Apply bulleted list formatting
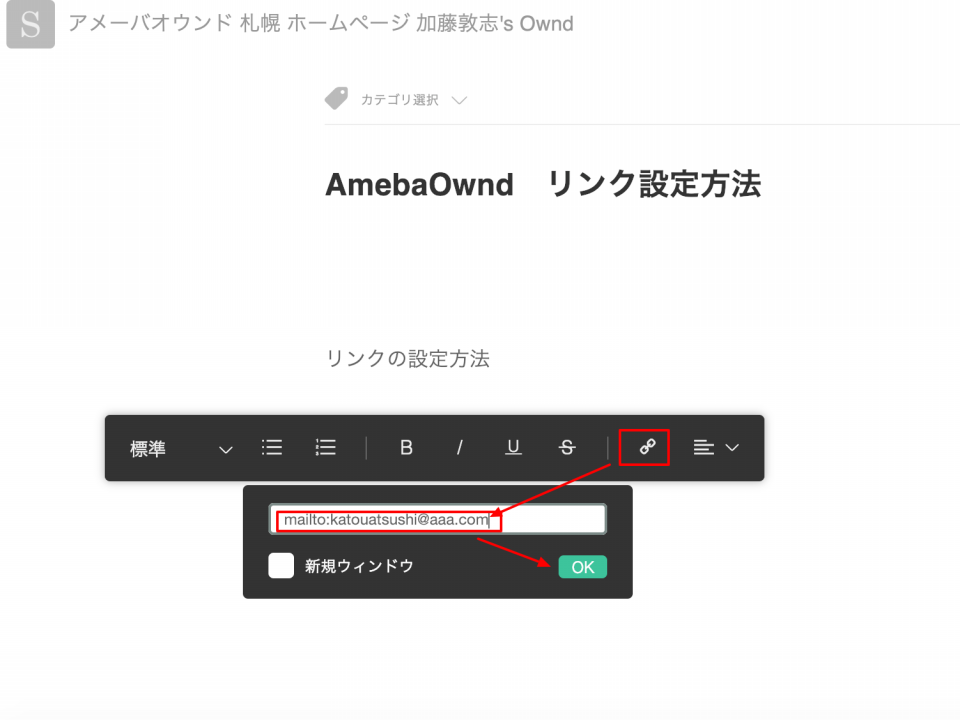Image resolution: width=960 pixels, height=720 pixels. coord(272,448)
